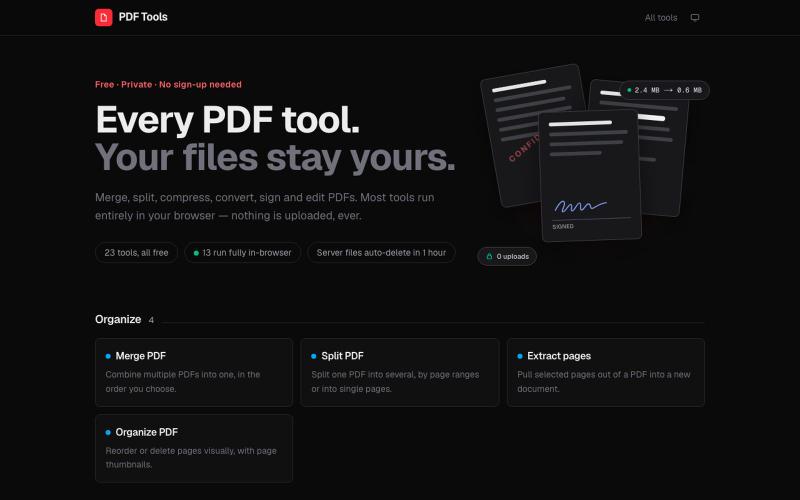
Task: Click the lock icon in uploads badge
Action: 489,256
